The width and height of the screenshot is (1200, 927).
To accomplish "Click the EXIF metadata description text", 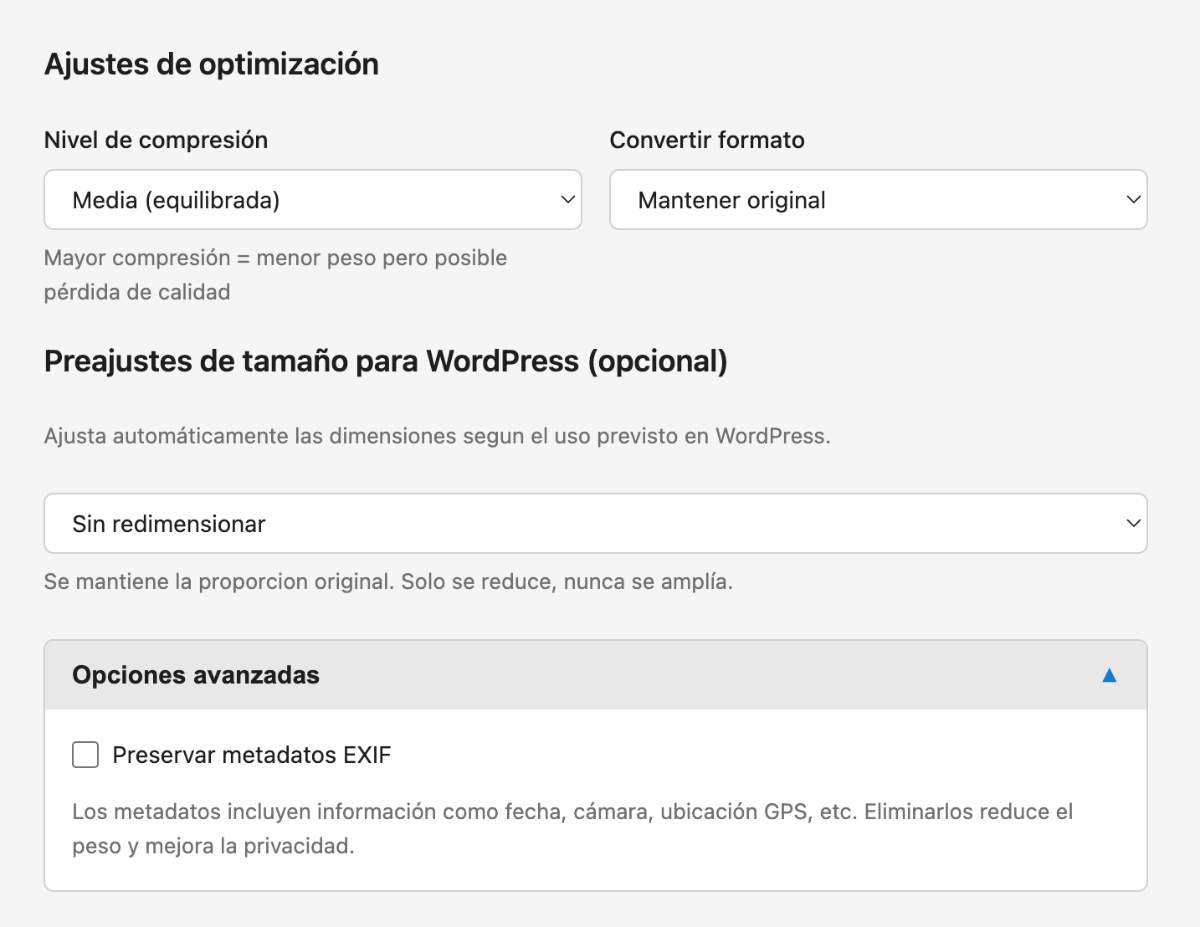I will 570,827.
